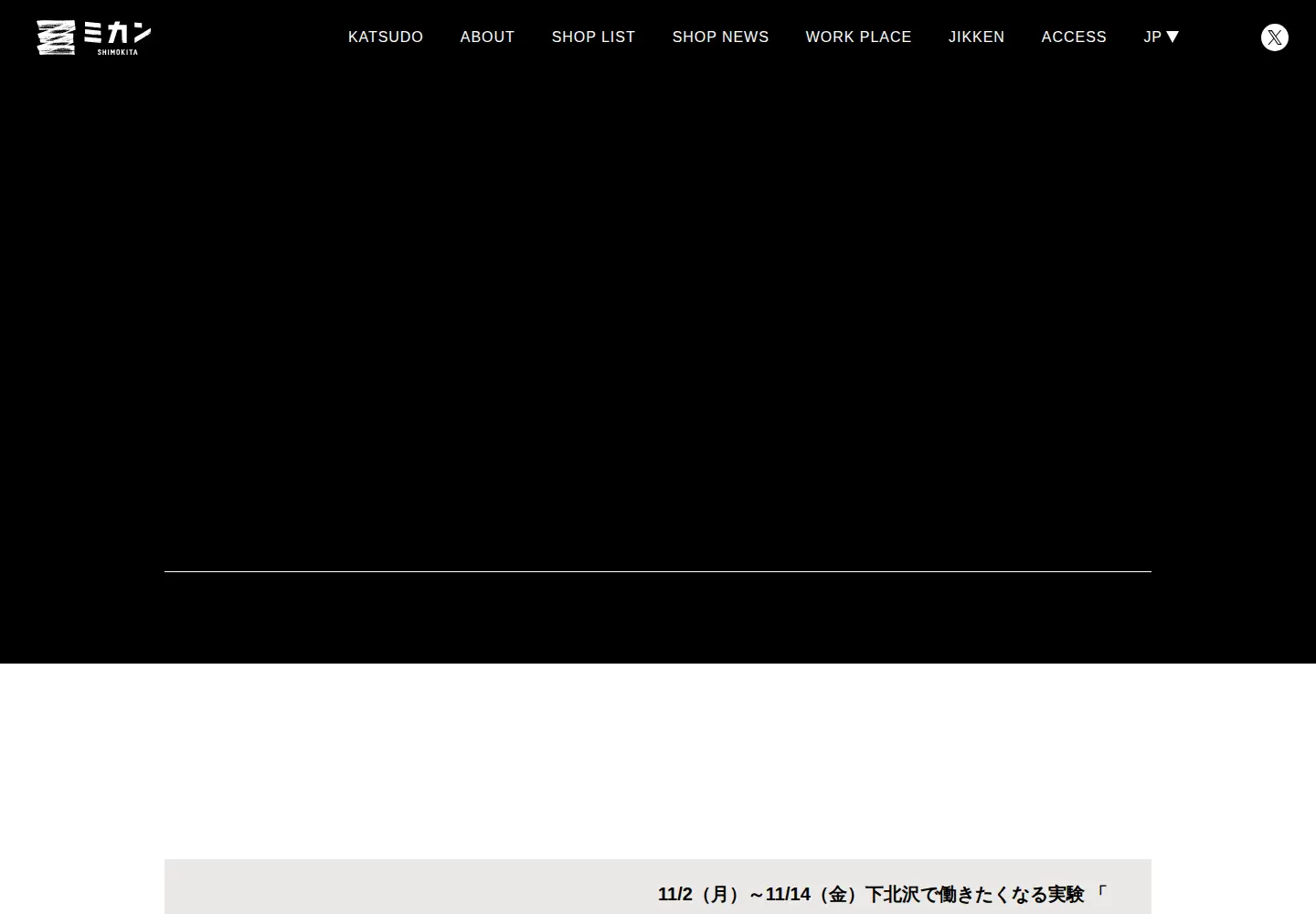Click the Mikan Shimokita logo
The height and width of the screenshot is (914, 1316).
point(93,37)
